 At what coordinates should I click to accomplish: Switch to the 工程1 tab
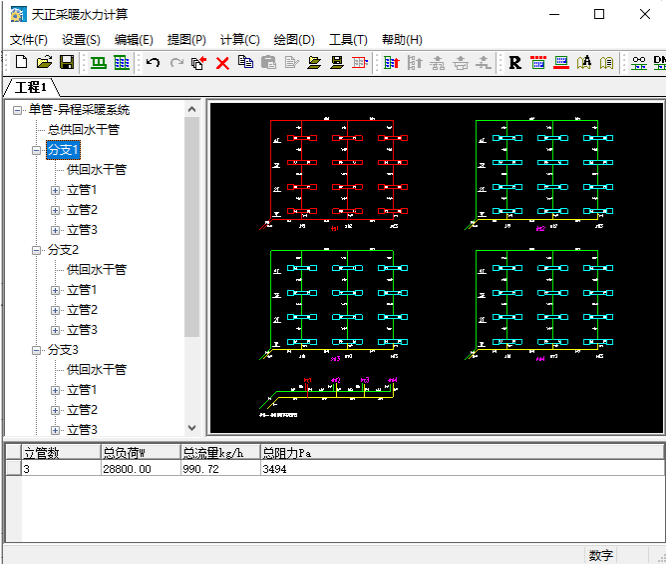click(30, 87)
